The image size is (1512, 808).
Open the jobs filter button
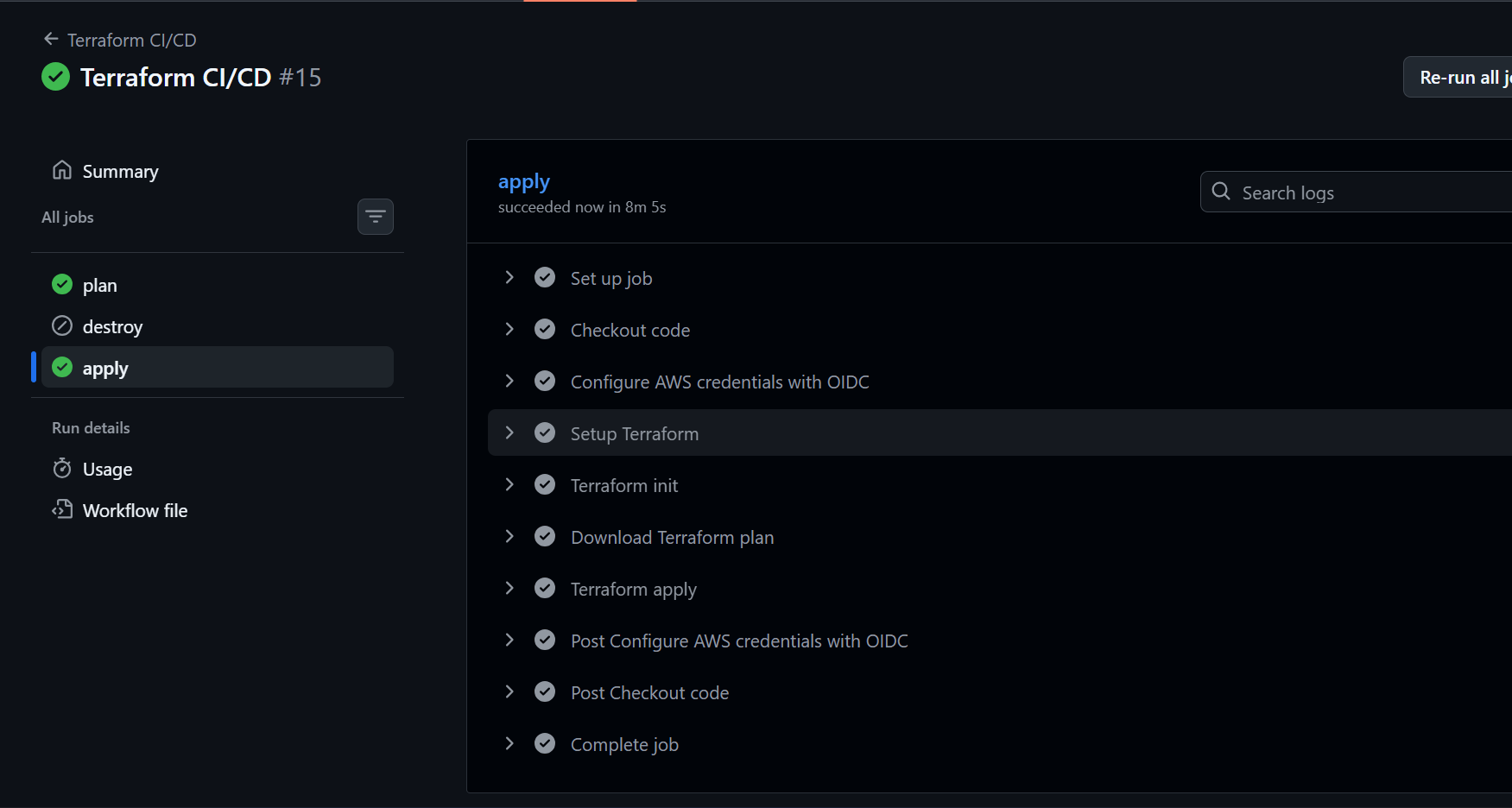376,217
